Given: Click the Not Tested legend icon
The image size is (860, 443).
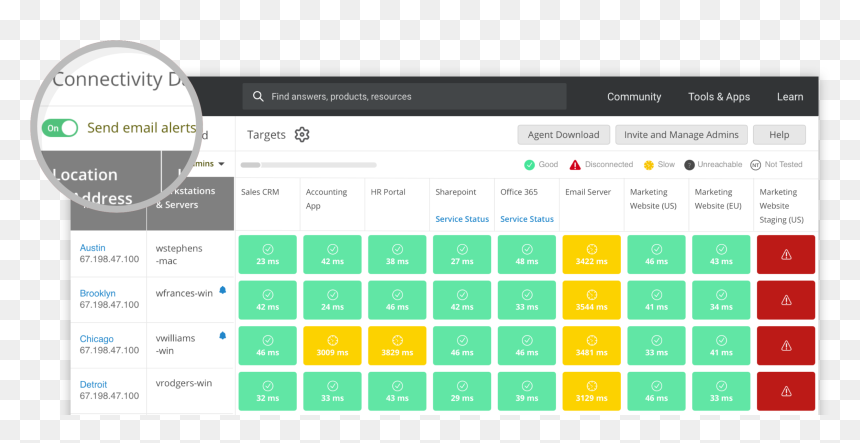Looking at the screenshot, I should tap(755, 164).
